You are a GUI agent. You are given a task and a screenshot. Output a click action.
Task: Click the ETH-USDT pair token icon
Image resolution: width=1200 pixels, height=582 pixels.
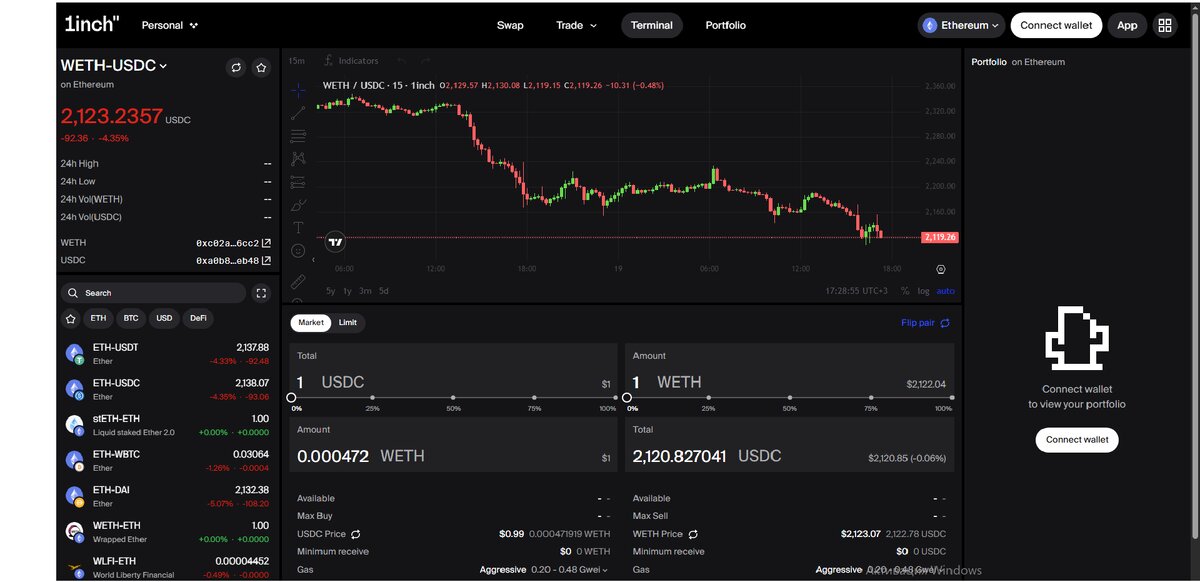[74, 352]
